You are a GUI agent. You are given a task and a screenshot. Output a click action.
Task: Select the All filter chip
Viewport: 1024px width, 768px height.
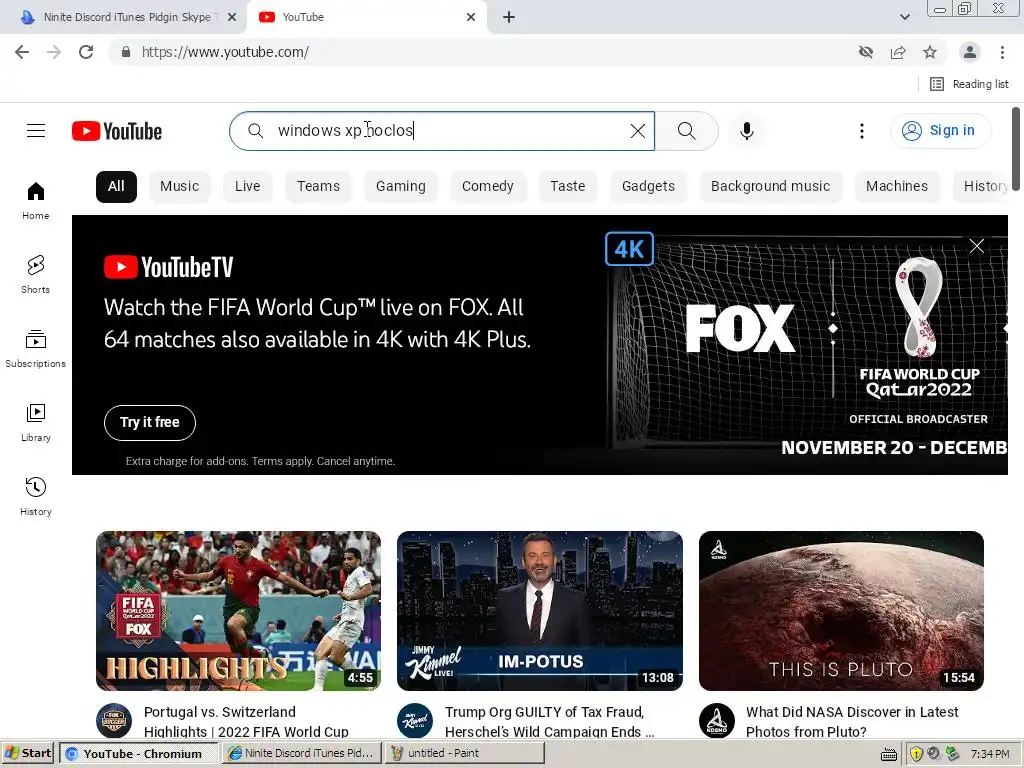[x=116, y=186]
